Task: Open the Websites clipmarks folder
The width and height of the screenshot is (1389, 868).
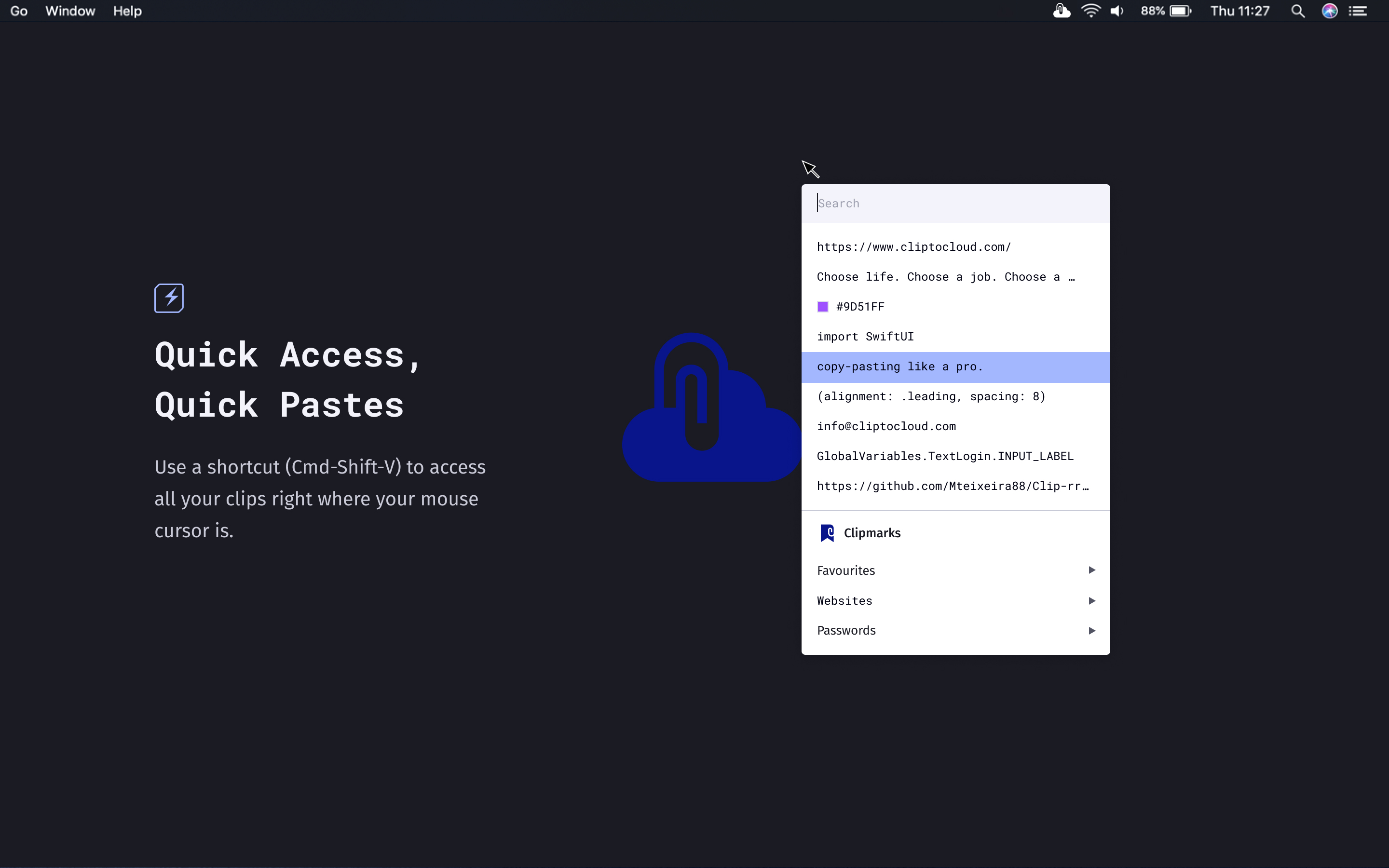Action: pyautogui.click(x=955, y=600)
